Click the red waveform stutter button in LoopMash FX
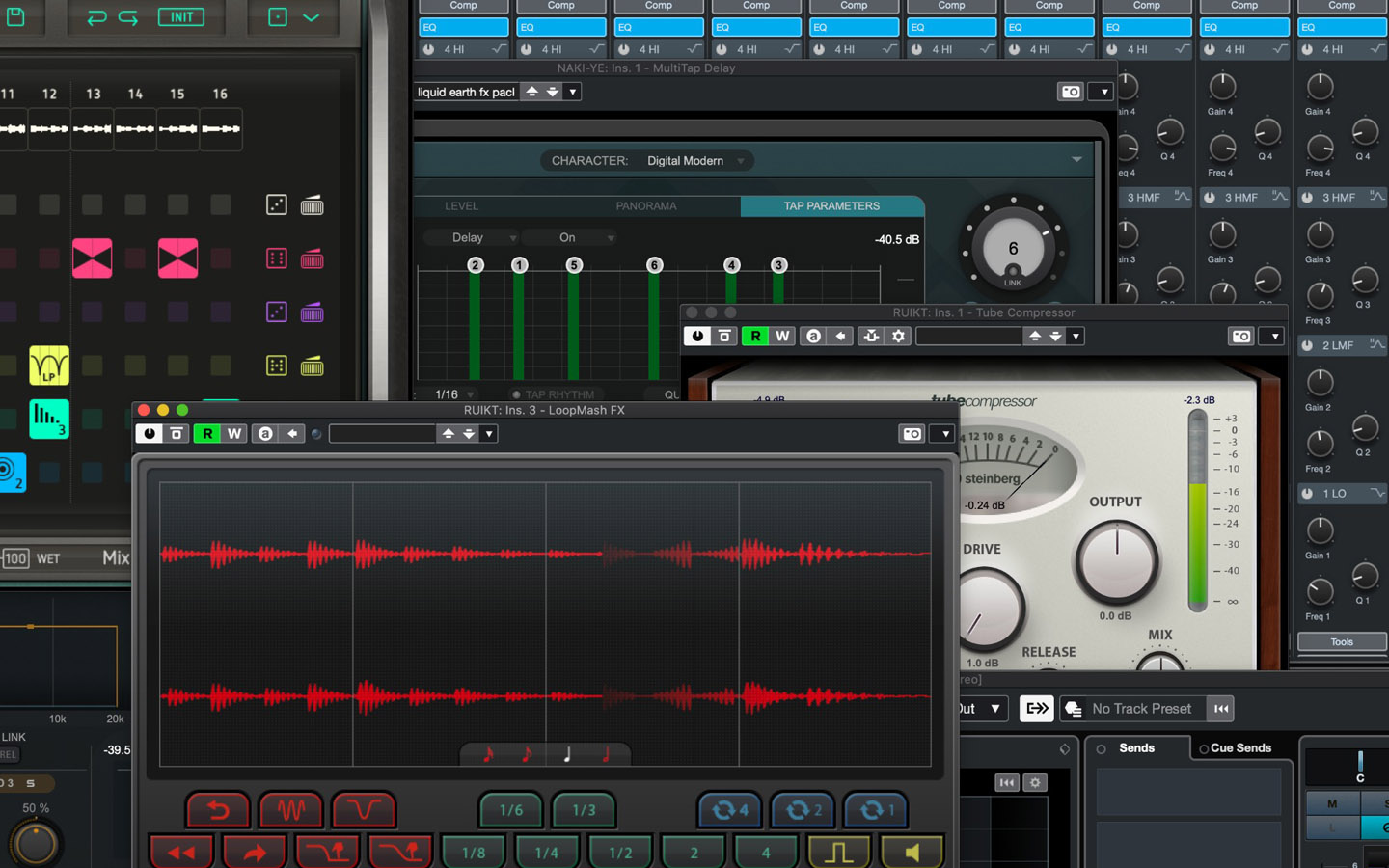 (x=291, y=810)
